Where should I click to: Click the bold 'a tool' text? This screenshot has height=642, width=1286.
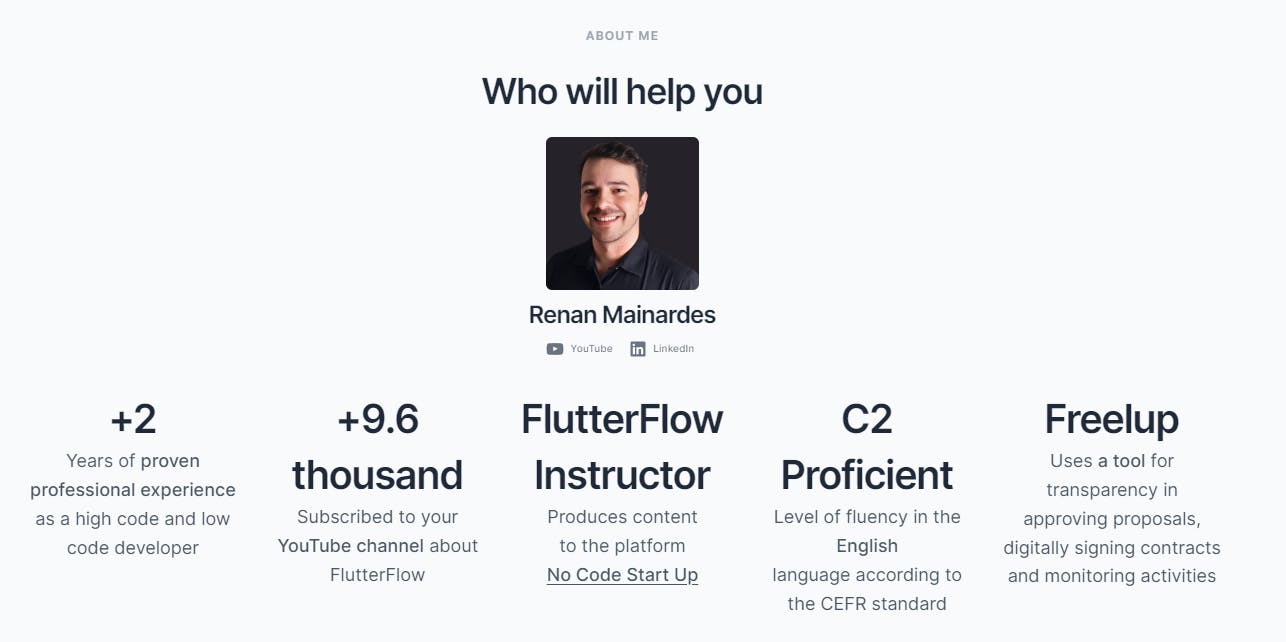coord(1121,461)
